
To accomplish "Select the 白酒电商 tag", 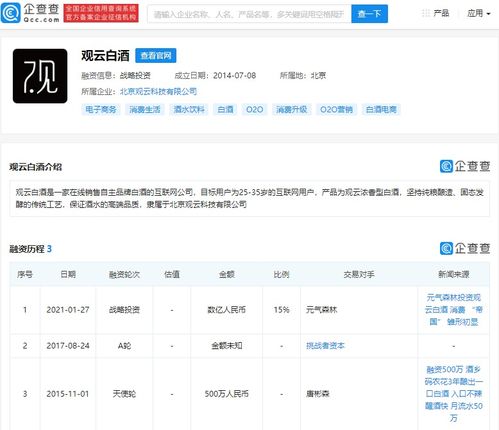I will coord(381,109).
